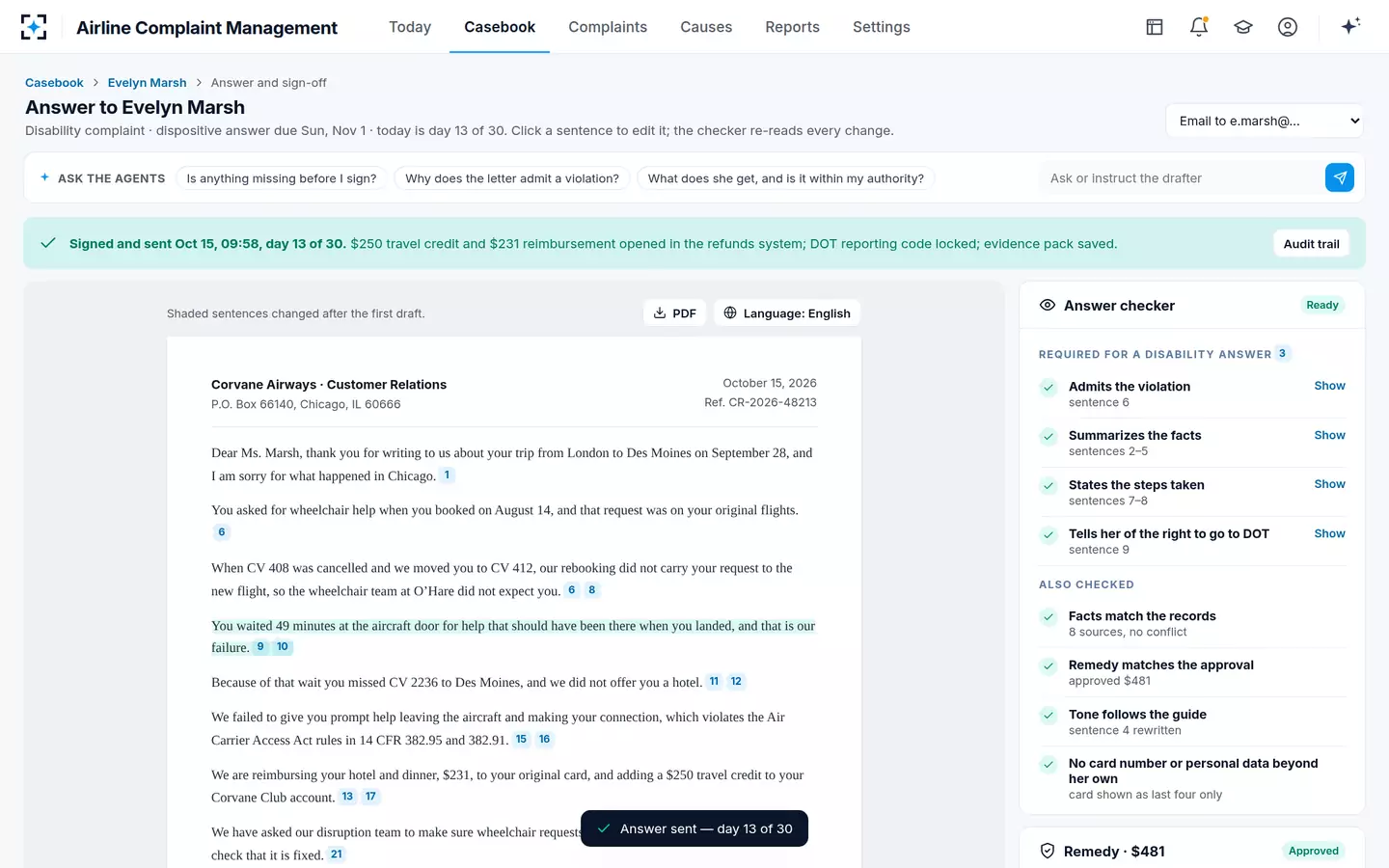This screenshot has width=1389, height=868.
Task: Go to the Causes tab
Action: click(x=706, y=27)
